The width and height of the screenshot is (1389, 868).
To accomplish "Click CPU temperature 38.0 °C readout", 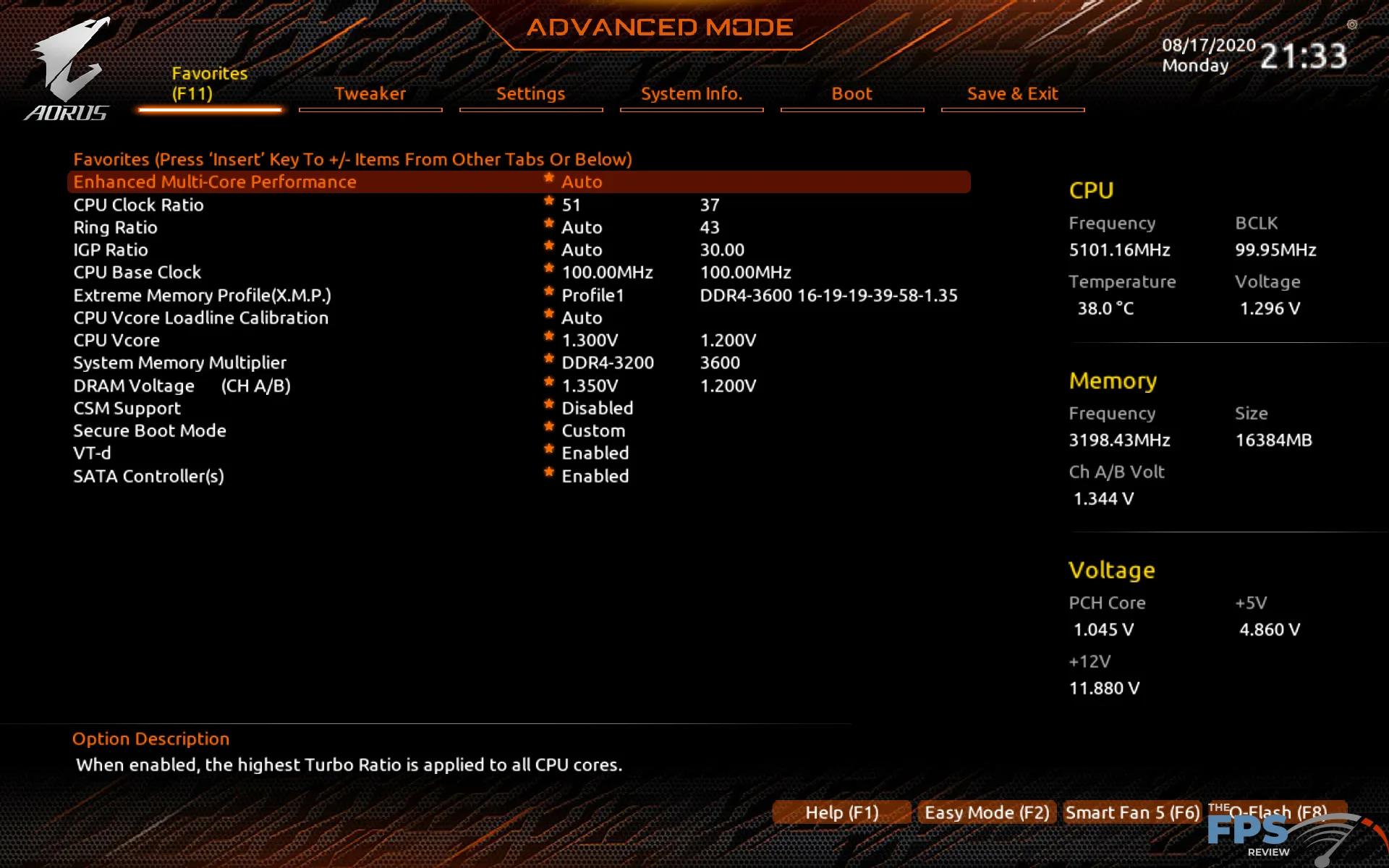I will (x=1105, y=309).
